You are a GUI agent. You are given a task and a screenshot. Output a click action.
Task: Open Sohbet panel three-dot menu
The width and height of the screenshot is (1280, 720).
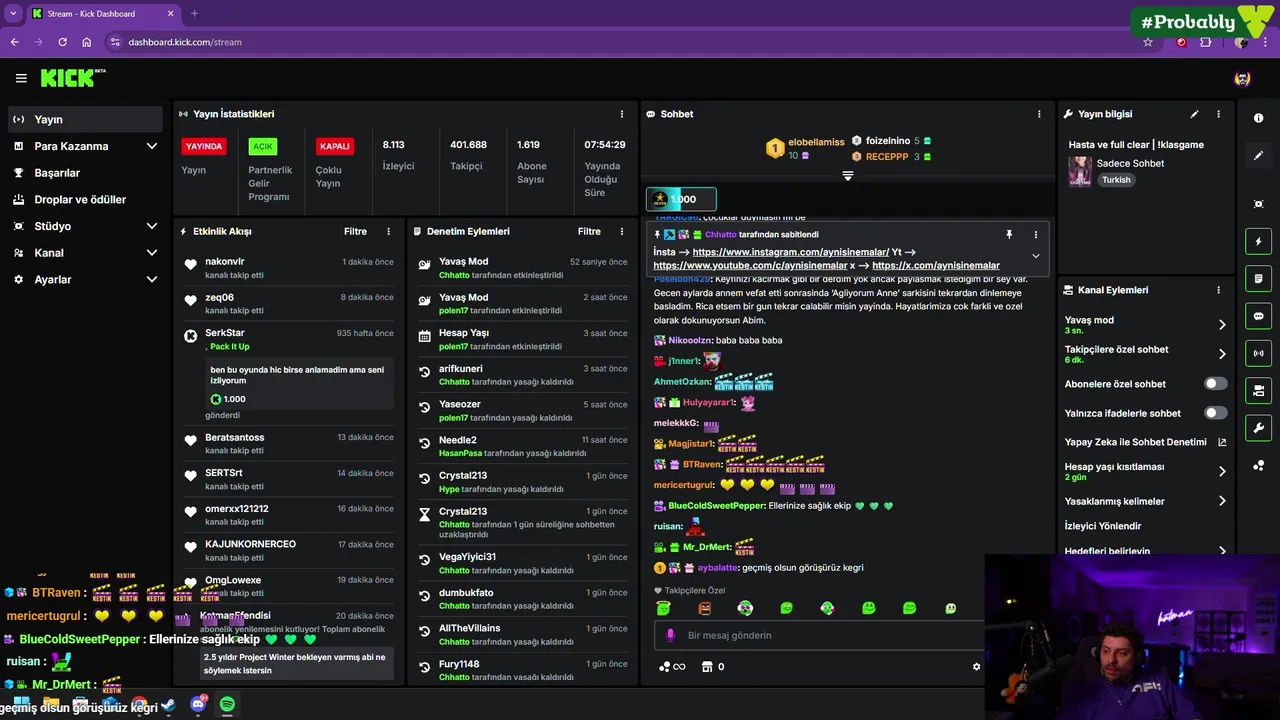click(1039, 114)
